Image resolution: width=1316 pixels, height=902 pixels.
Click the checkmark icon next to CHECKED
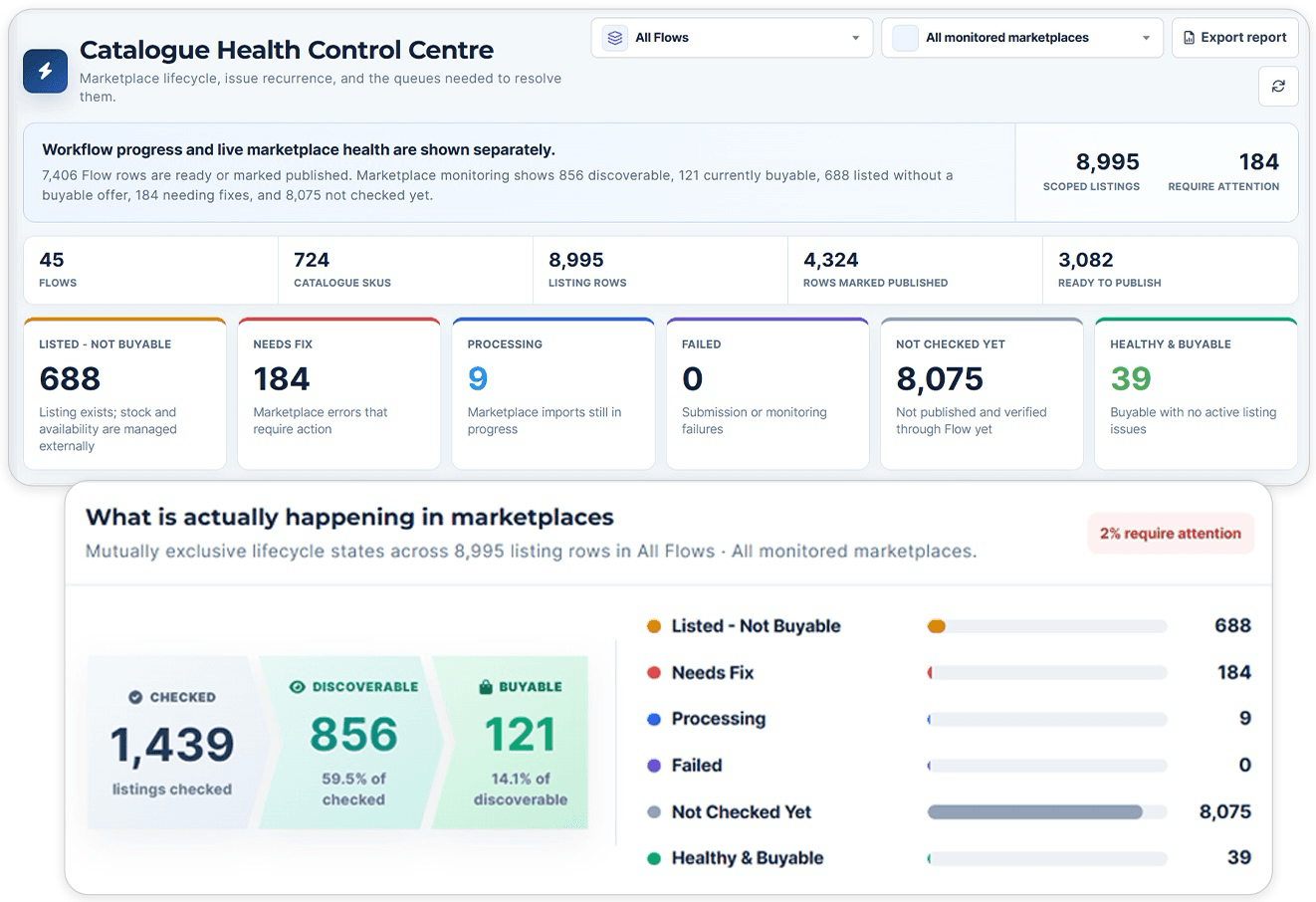(x=135, y=697)
